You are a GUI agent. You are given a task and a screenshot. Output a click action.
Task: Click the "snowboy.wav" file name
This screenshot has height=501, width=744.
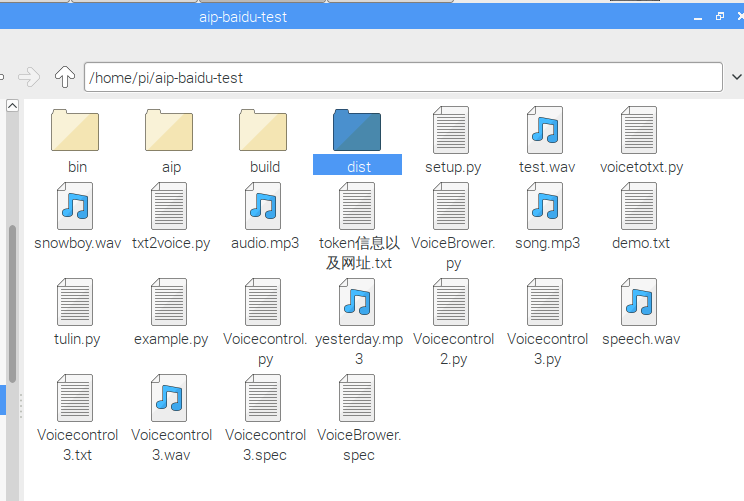[77, 243]
